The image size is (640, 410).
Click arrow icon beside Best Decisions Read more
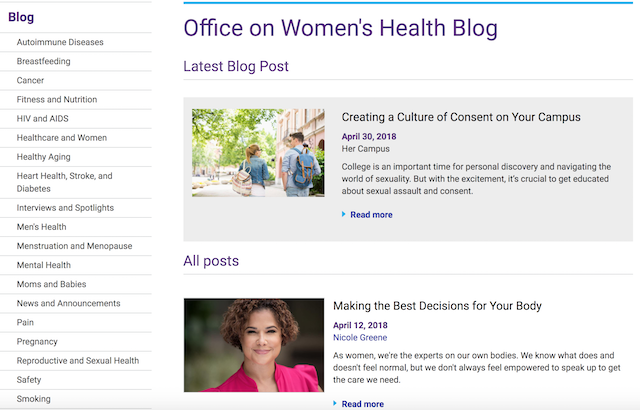point(335,403)
